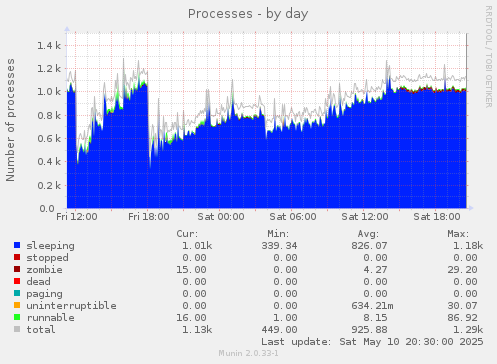
Task: Click total maximum value "1.29k"
Action: click(468, 330)
